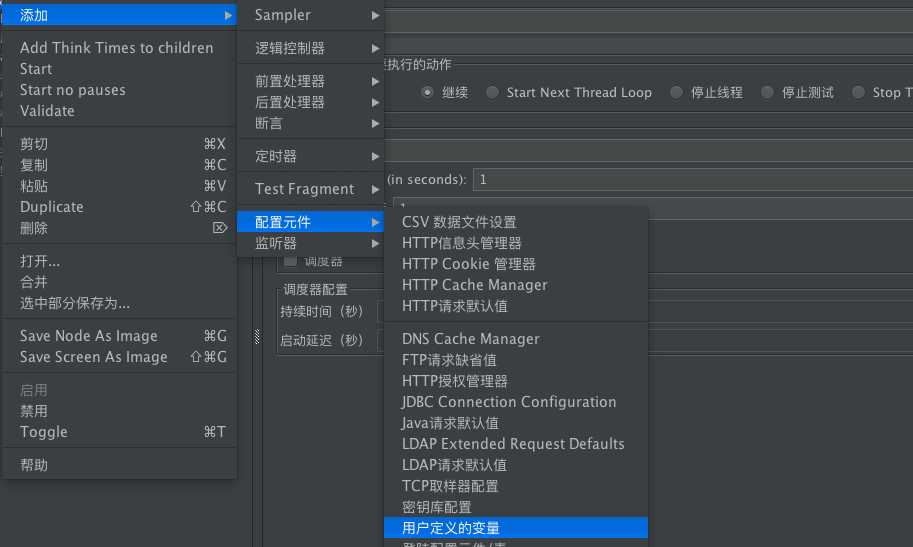
Task: Choose Add Think Times to children
Action: pyautogui.click(x=119, y=48)
